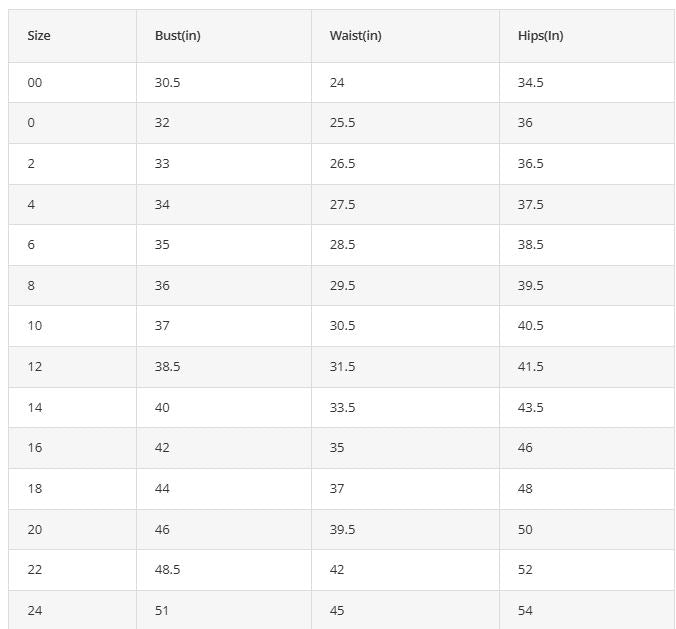The width and height of the screenshot is (676, 629).
Task: Click the bust value for size 0
Action: (162, 123)
